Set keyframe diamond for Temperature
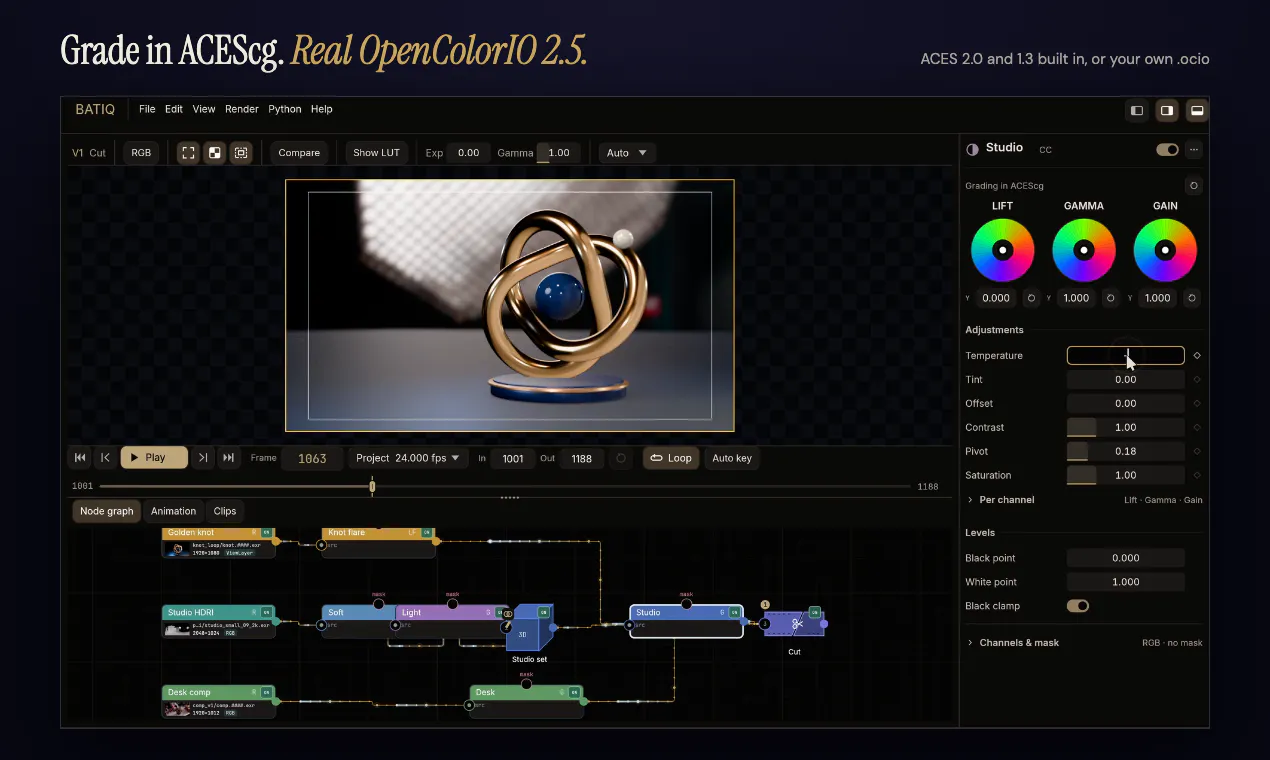The width and height of the screenshot is (1270, 760). (1197, 356)
